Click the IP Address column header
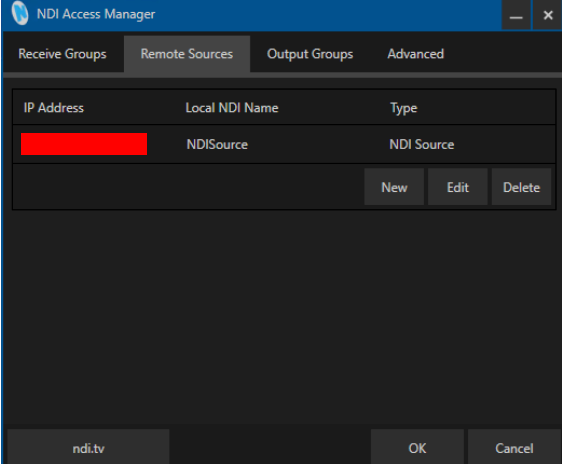Screen dimensions: 562x464 [54, 107]
